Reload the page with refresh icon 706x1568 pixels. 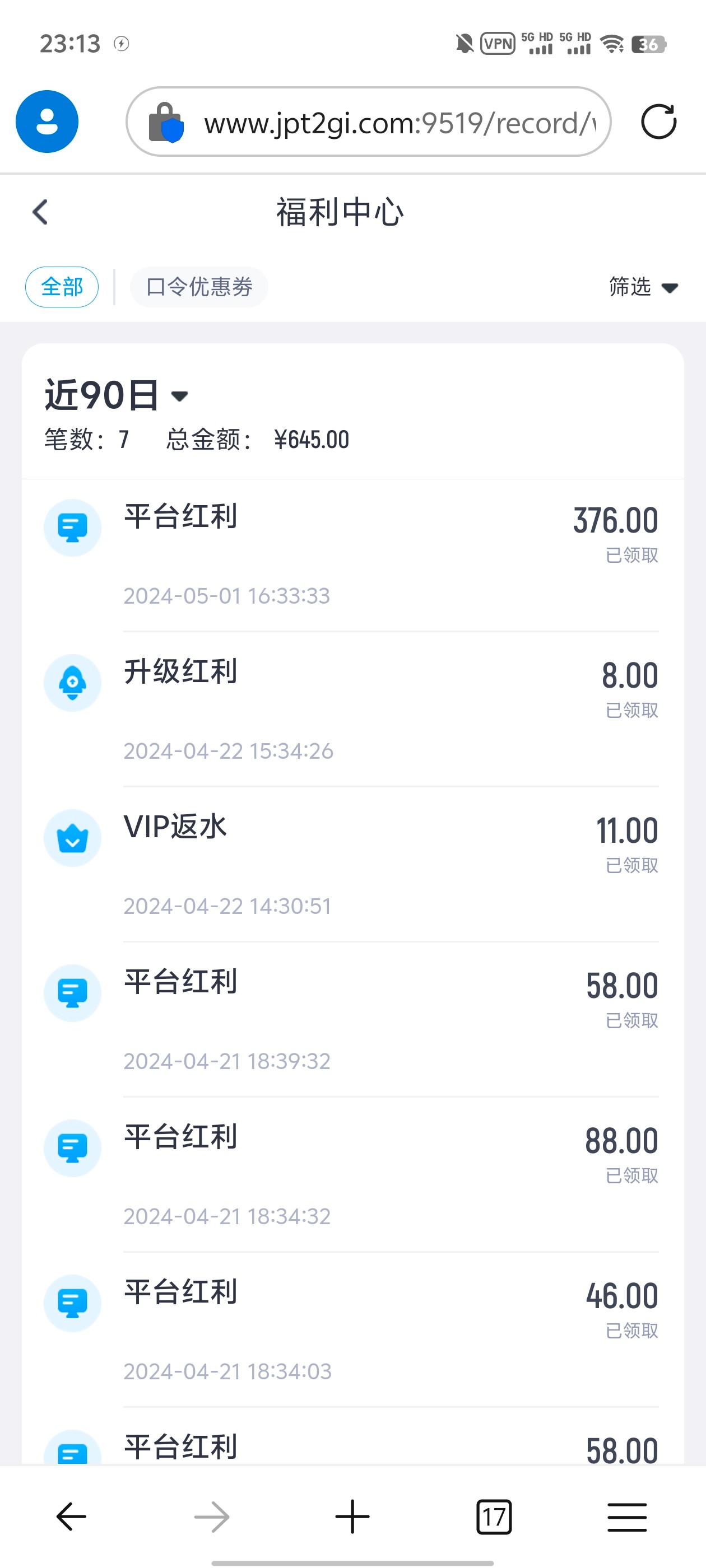pos(658,122)
